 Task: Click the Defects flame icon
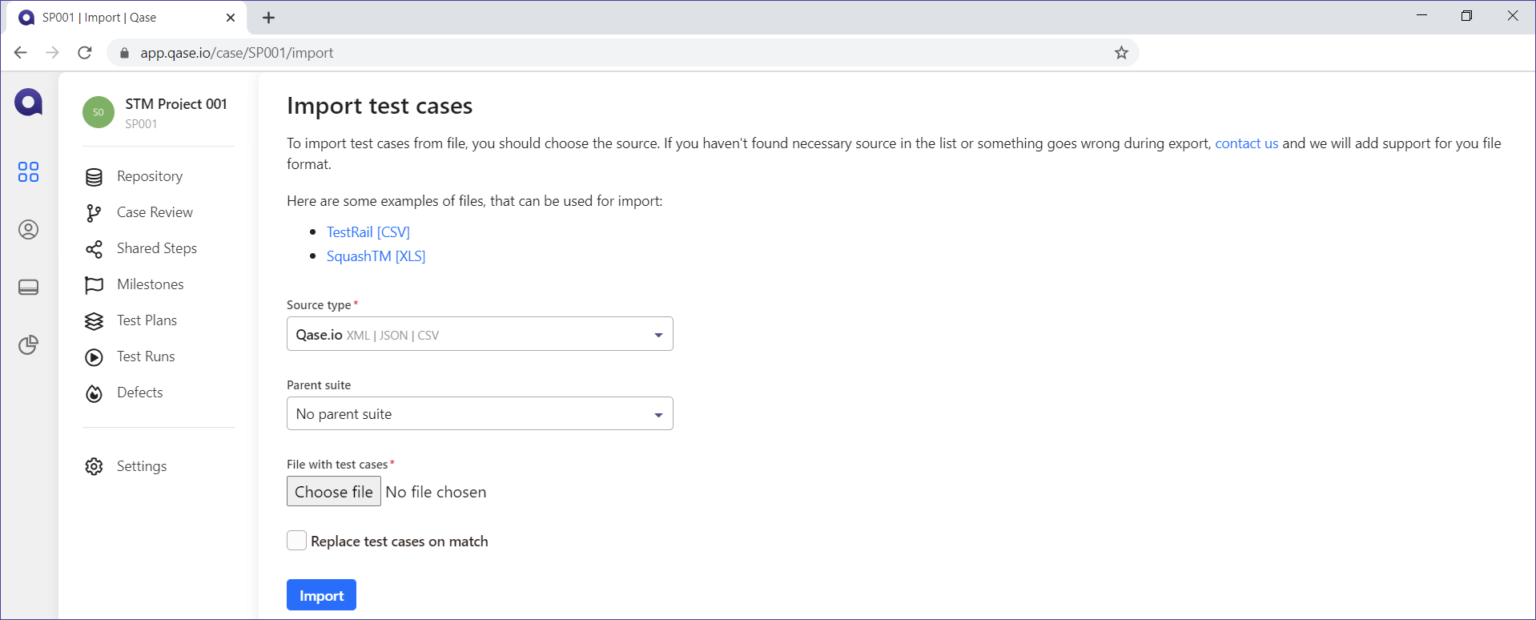pos(93,392)
